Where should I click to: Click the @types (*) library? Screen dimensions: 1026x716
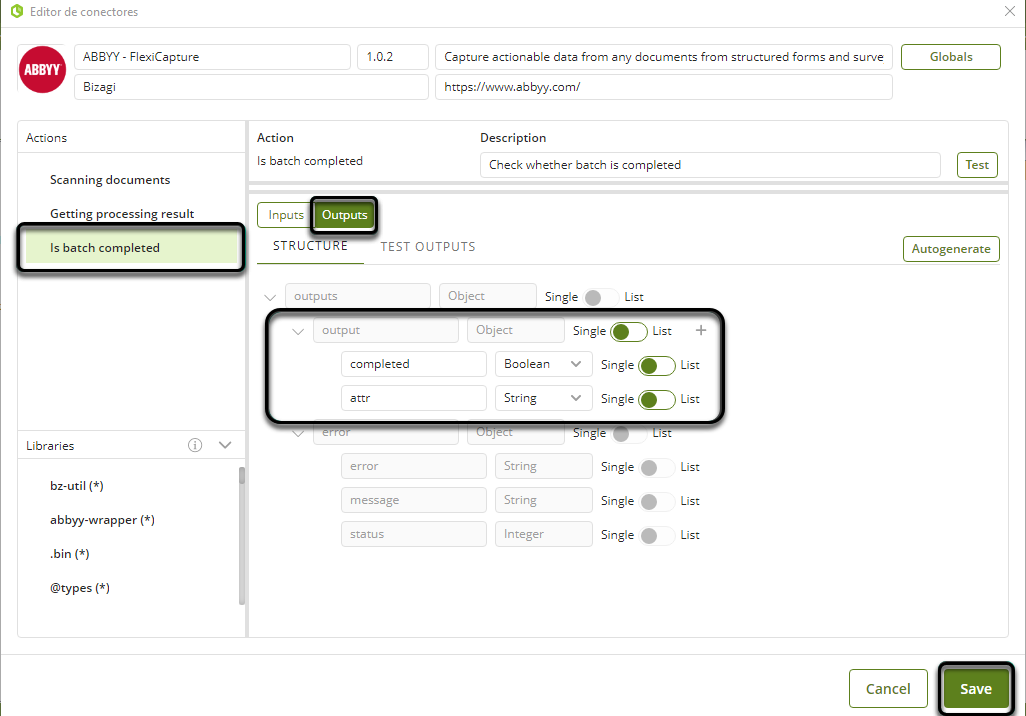80,588
